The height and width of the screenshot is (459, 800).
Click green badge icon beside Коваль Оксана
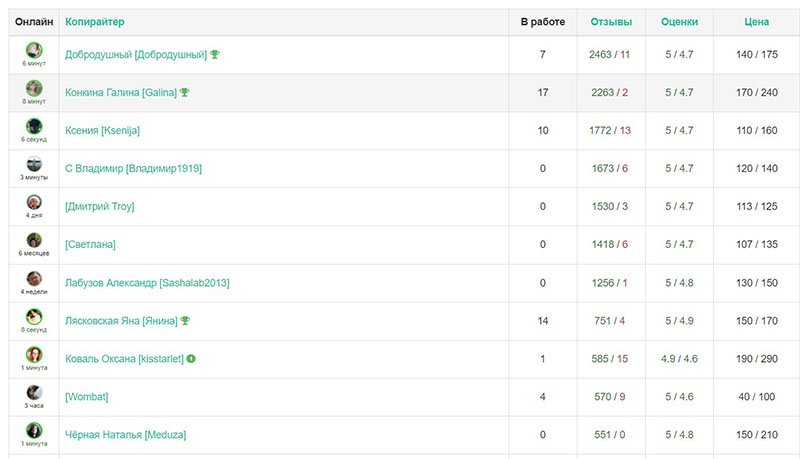click(191, 359)
